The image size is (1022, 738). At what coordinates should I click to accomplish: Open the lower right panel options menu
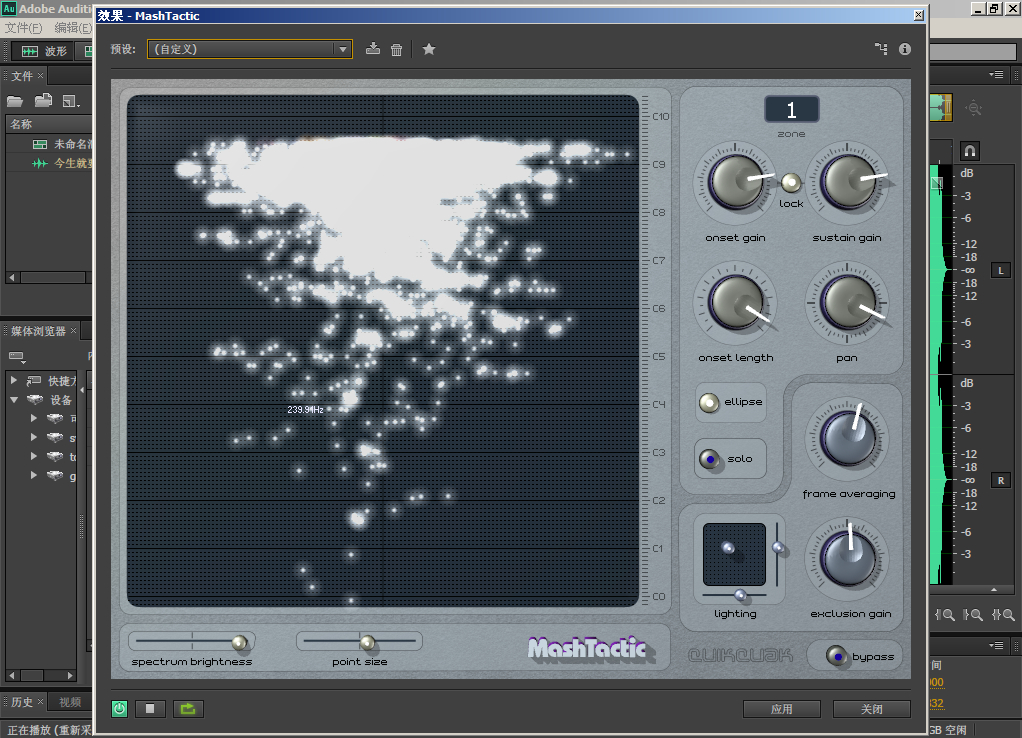[996, 645]
